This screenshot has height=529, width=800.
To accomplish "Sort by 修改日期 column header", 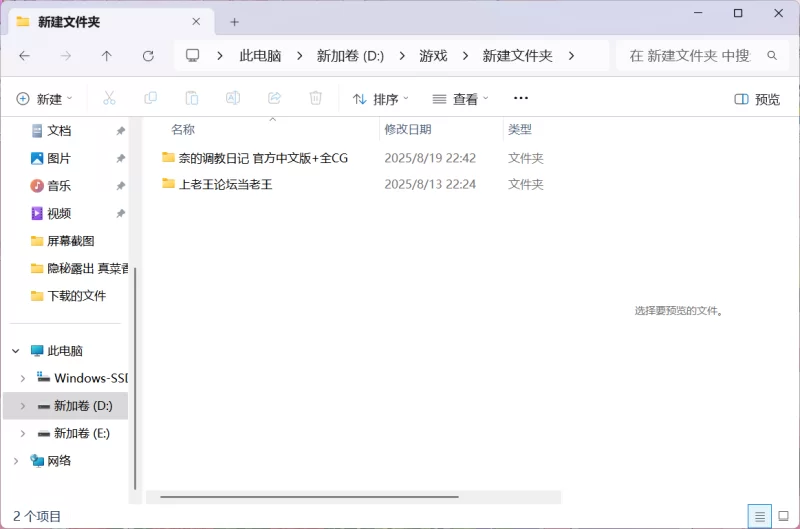I will tap(408, 130).
